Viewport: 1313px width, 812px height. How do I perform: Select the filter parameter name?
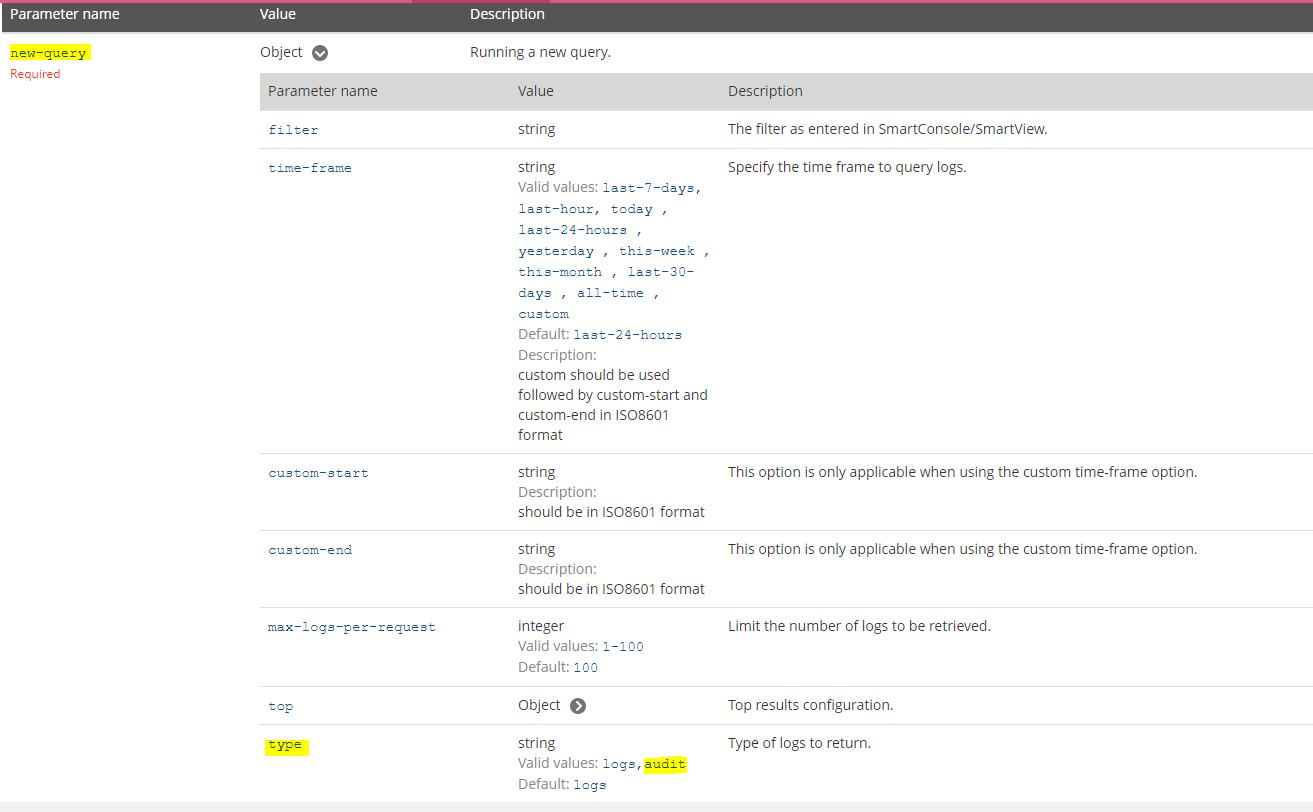click(293, 130)
